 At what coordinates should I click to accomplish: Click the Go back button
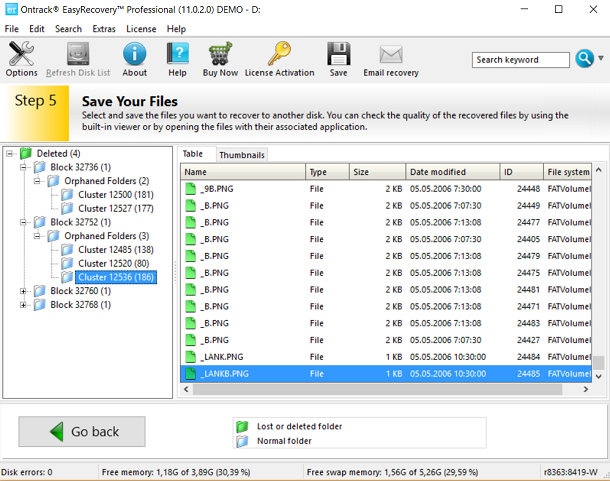pyautogui.click(x=81, y=432)
